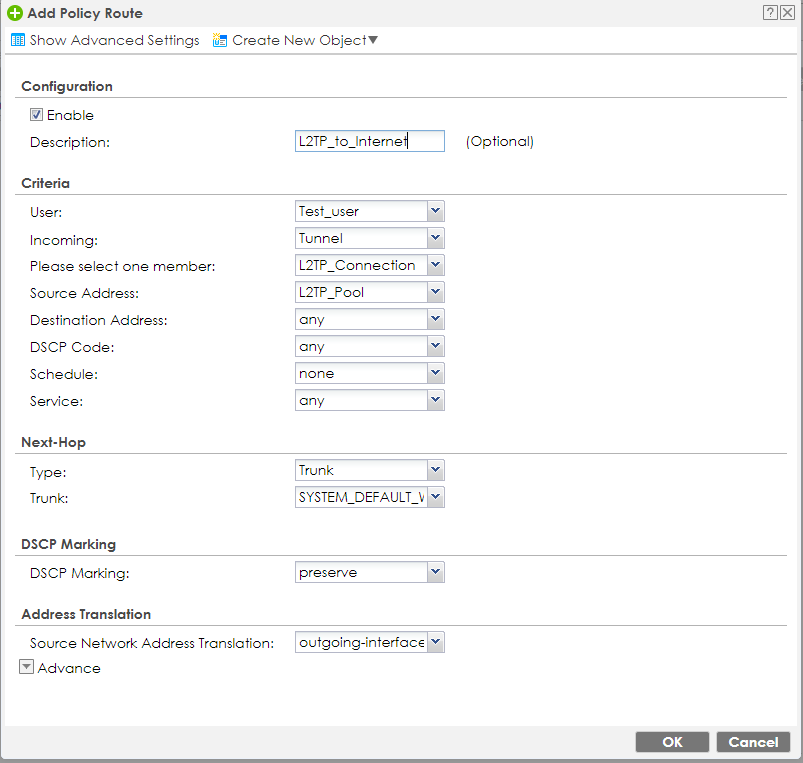Open the Incoming interface dropdown

click(434, 238)
